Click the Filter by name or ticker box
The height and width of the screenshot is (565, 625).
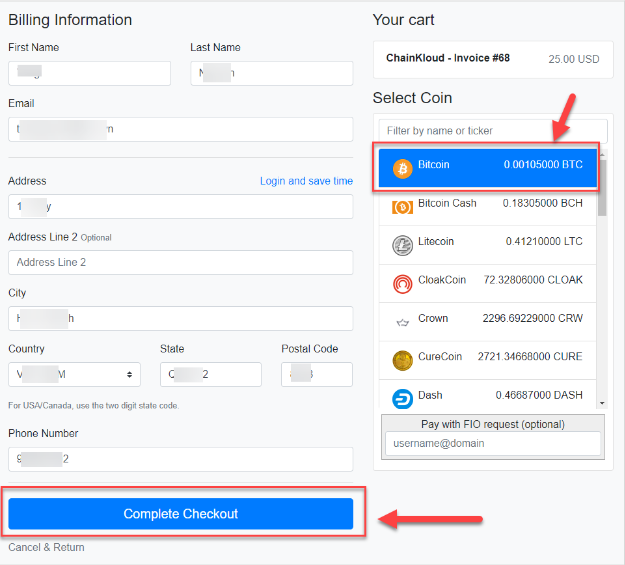(x=493, y=131)
